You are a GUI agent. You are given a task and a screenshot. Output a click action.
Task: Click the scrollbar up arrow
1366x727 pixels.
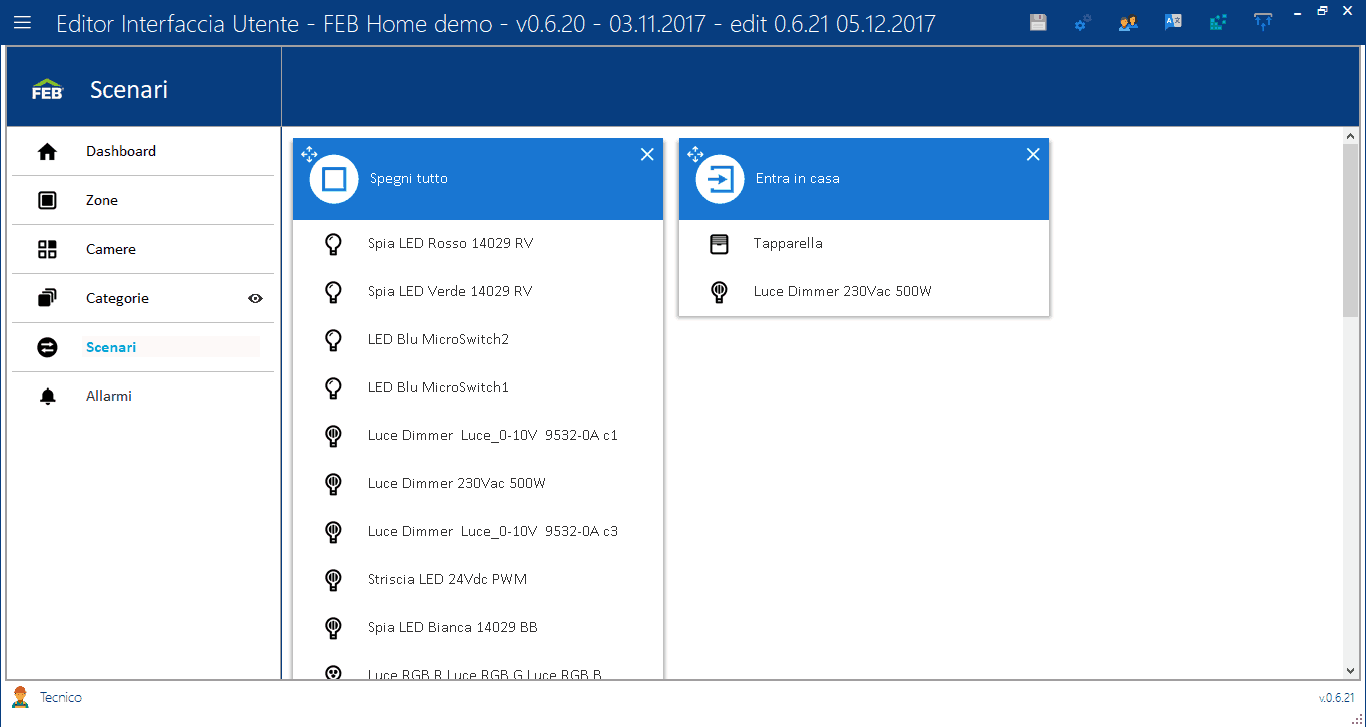tap(1350, 136)
